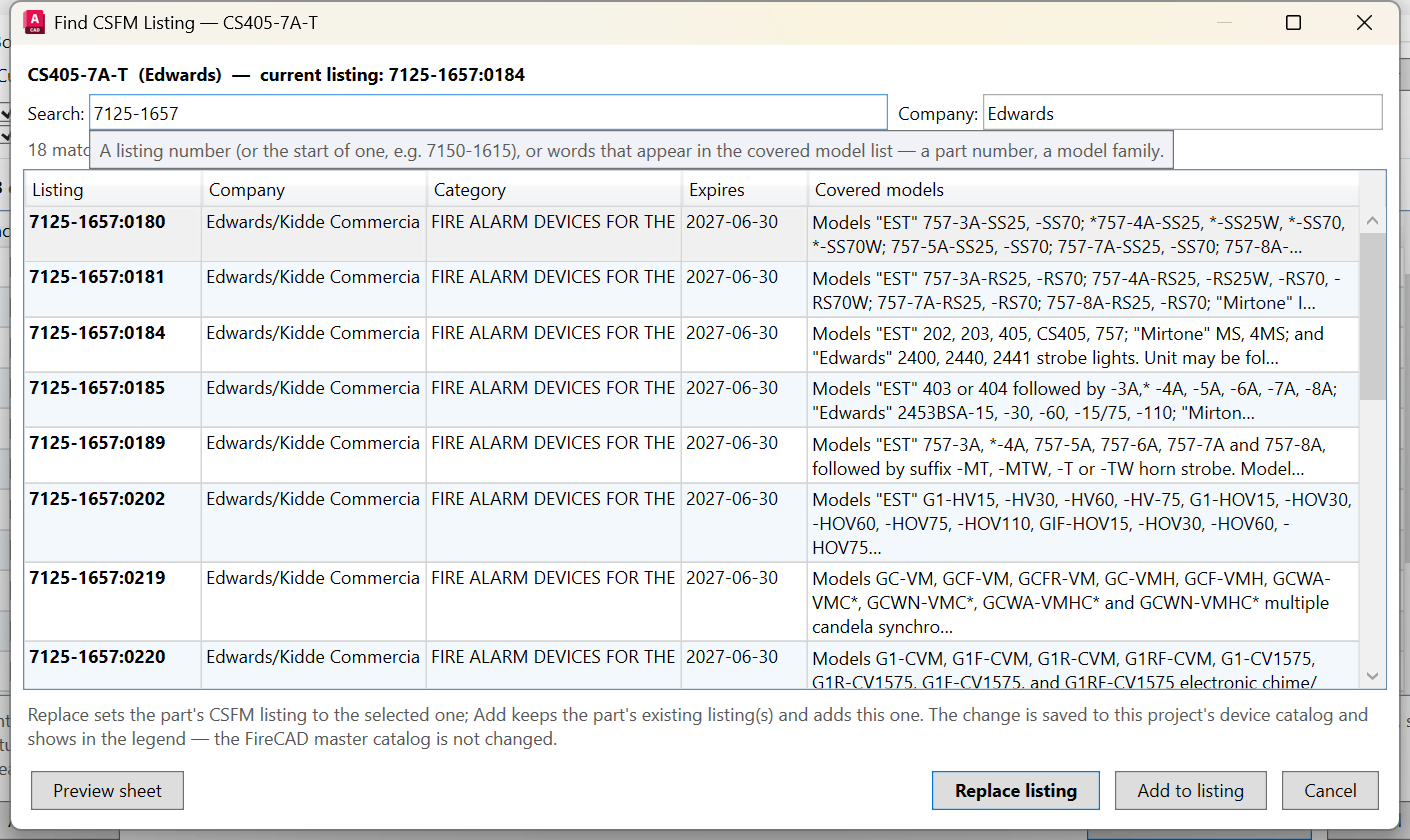Click the Company field containing Edwards

[1183, 113]
